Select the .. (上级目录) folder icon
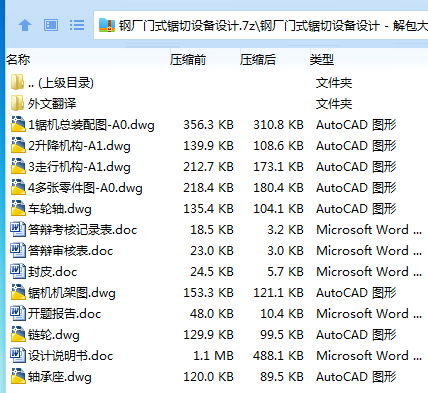 pyautogui.click(x=17, y=82)
